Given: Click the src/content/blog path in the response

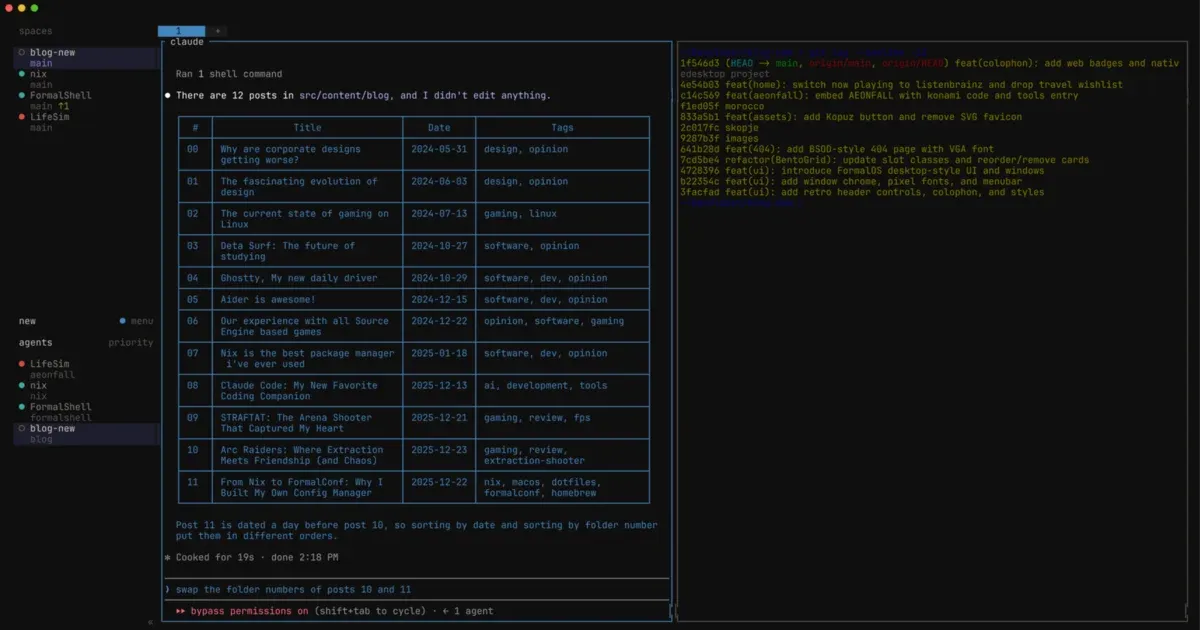Looking at the screenshot, I should click(x=346, y=96).
